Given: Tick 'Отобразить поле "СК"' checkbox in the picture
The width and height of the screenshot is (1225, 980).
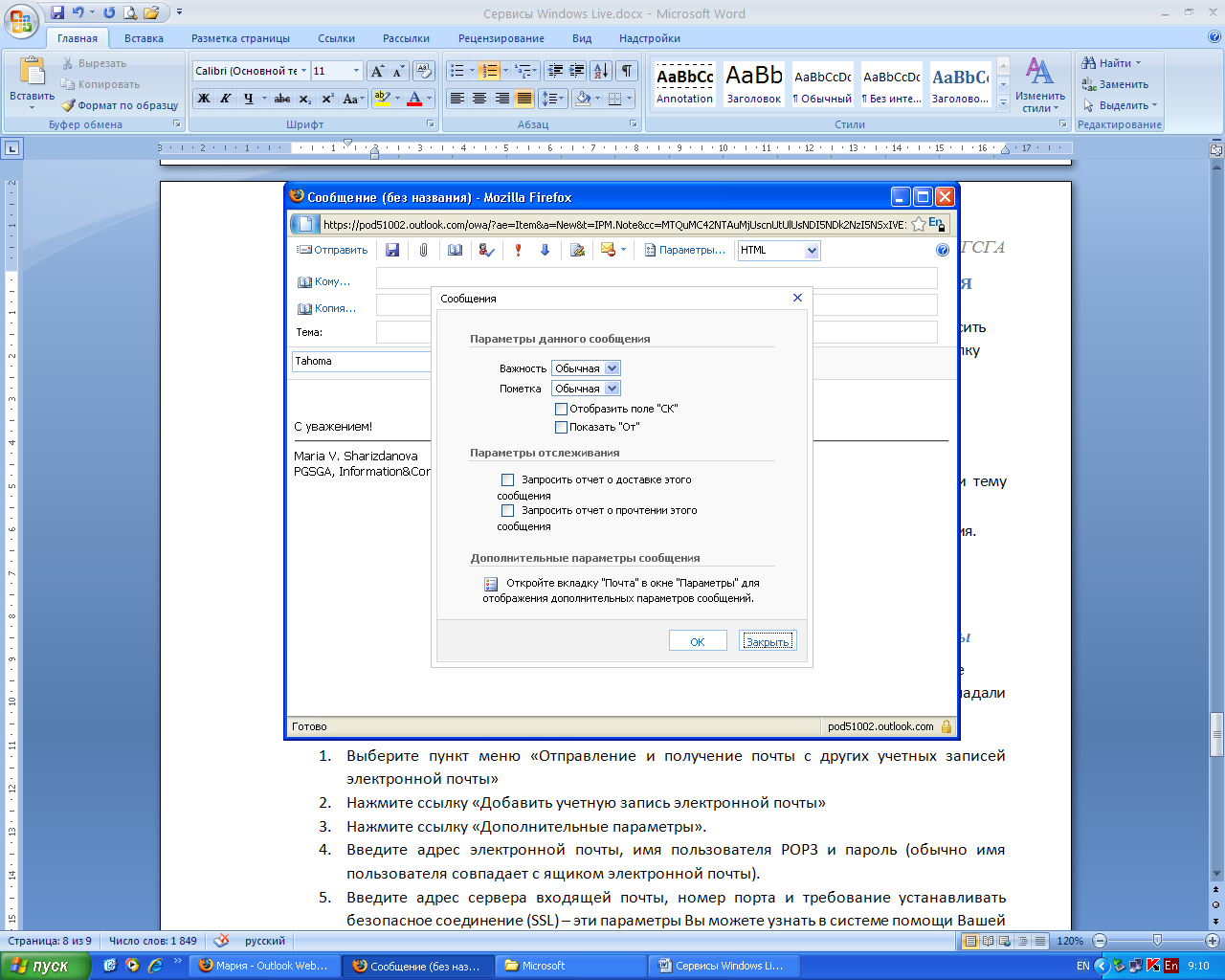Looking at the screenshot, I should (562, 410).
